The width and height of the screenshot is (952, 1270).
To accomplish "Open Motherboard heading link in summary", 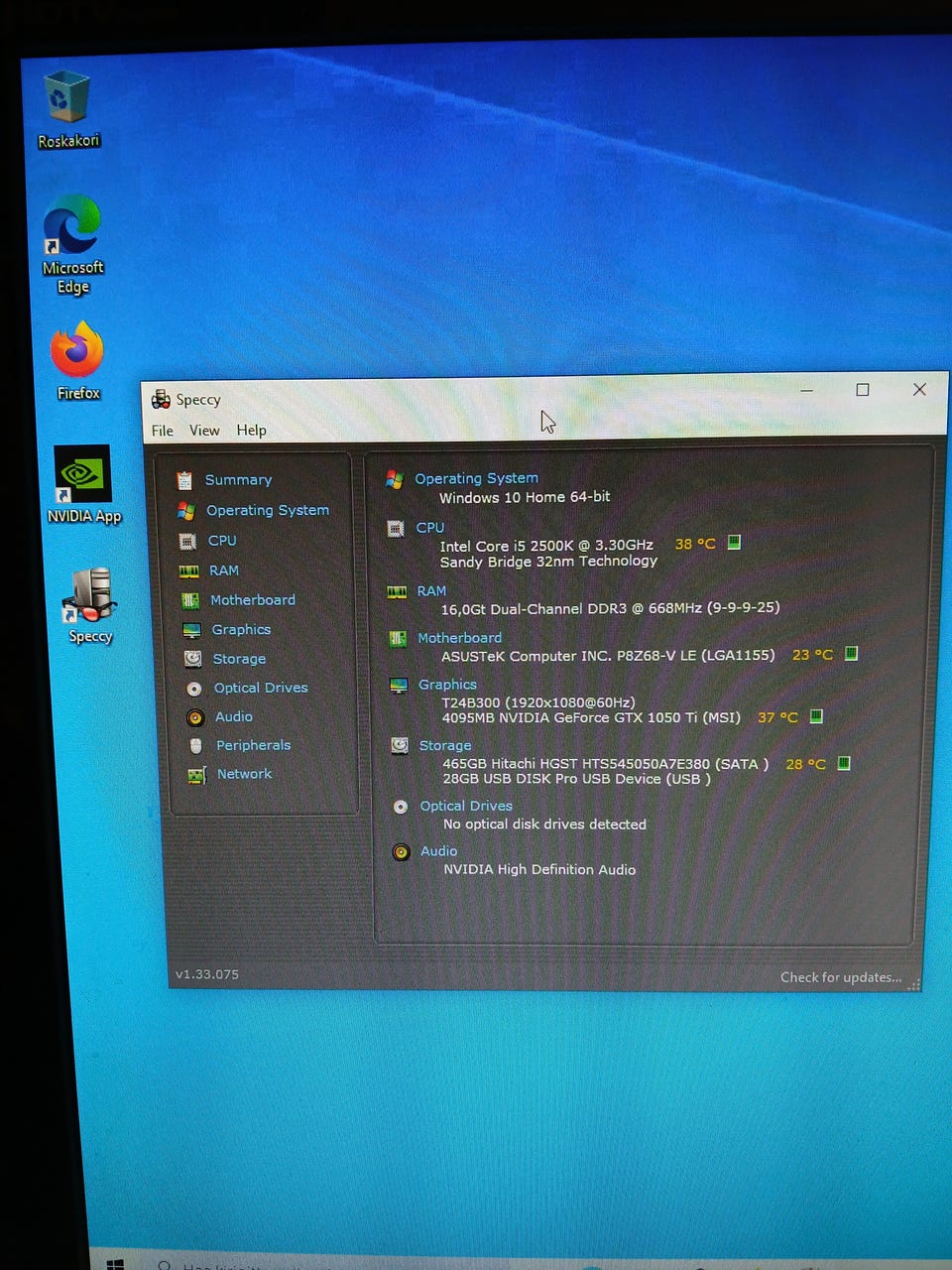I will tap(459, 638).
